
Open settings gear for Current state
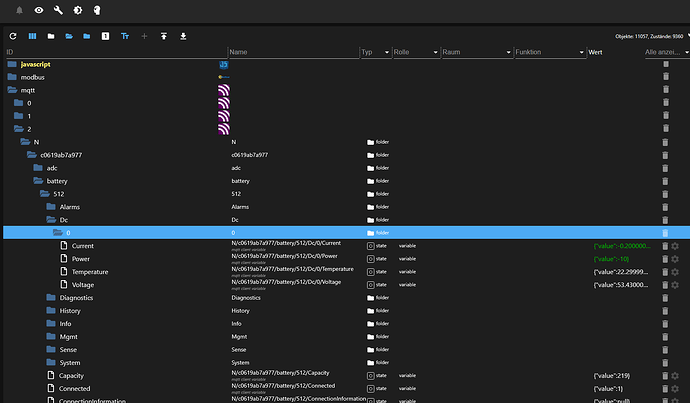(x=675, y=246)
